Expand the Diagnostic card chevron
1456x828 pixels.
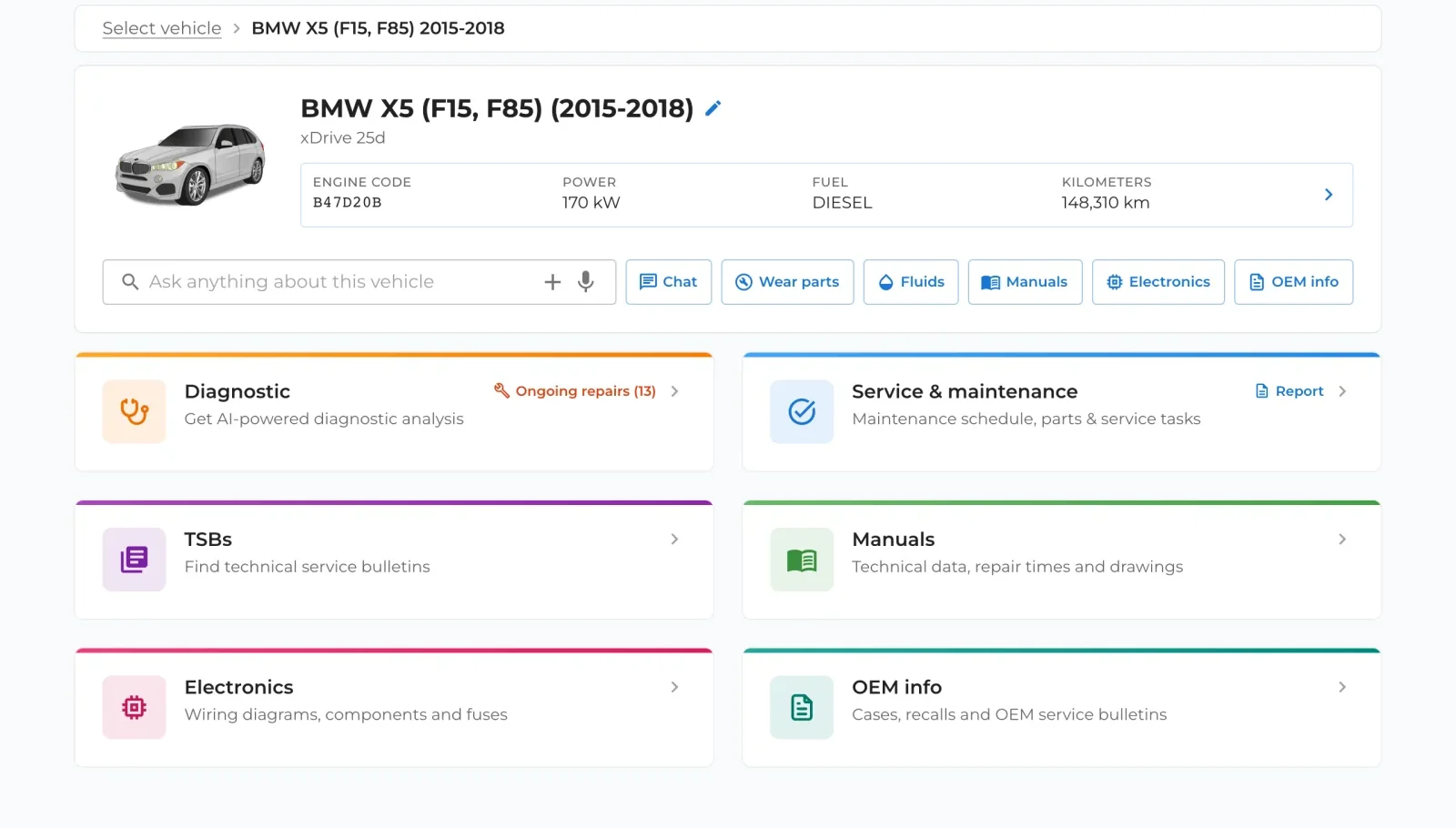click(674, 391)
